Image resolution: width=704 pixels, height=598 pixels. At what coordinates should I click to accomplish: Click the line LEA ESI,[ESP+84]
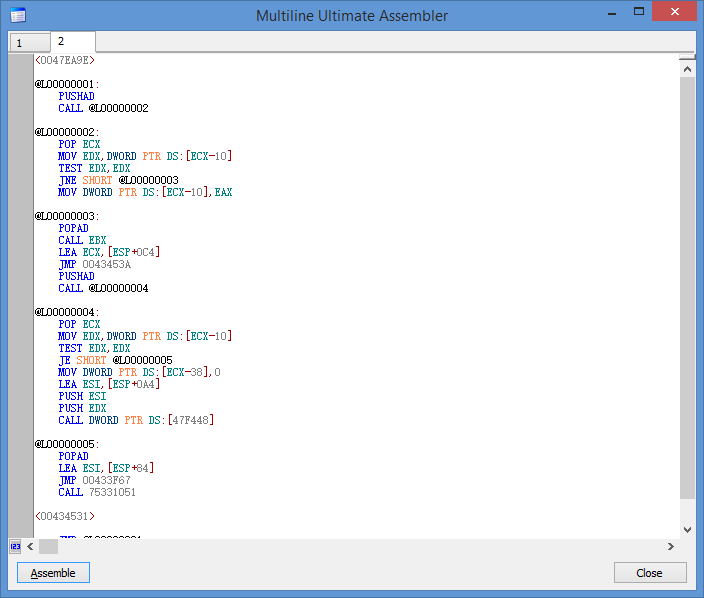[106, 468]
